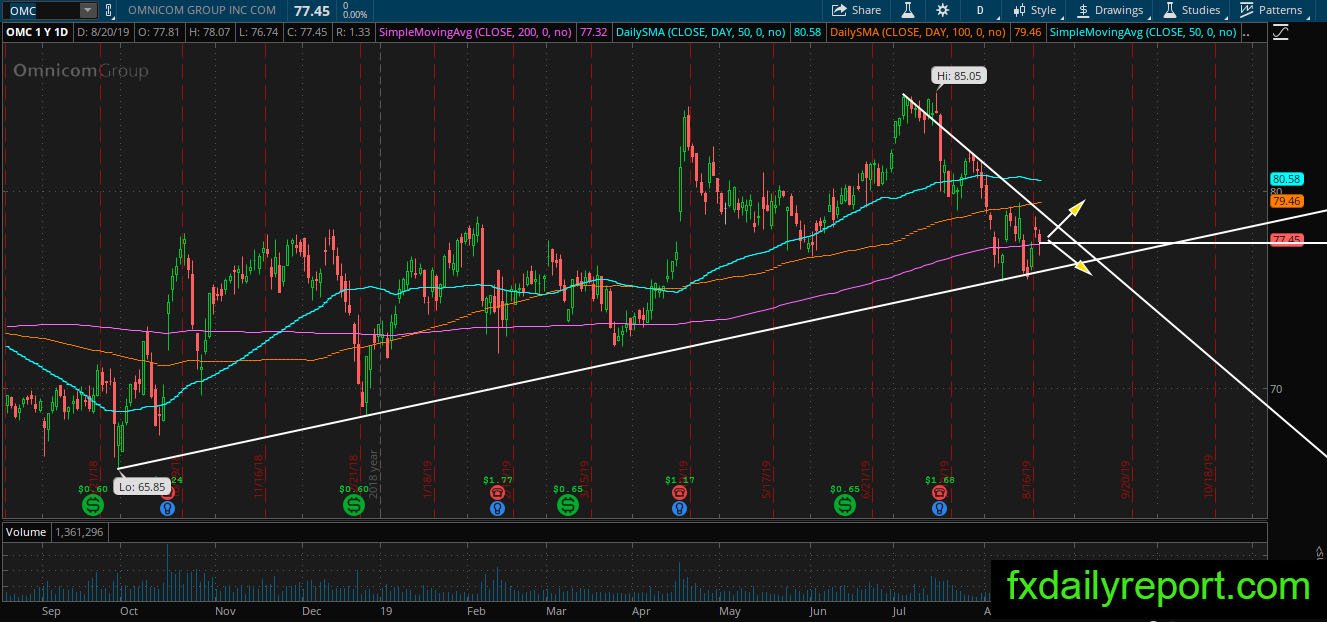Click the blue lightbulb icon below $1.17
This screenshot has width=1327, height=622.
[680, 509]
